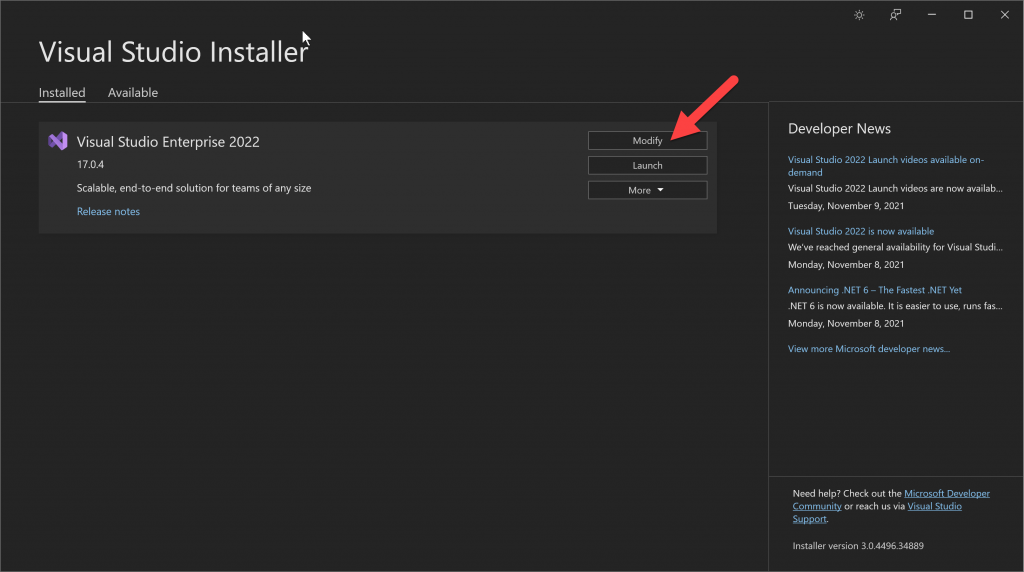The width and height of the screenshot is (1024, 572).
Task: Toggle the theme using the sun icon
Action: [x=859, y=15]
